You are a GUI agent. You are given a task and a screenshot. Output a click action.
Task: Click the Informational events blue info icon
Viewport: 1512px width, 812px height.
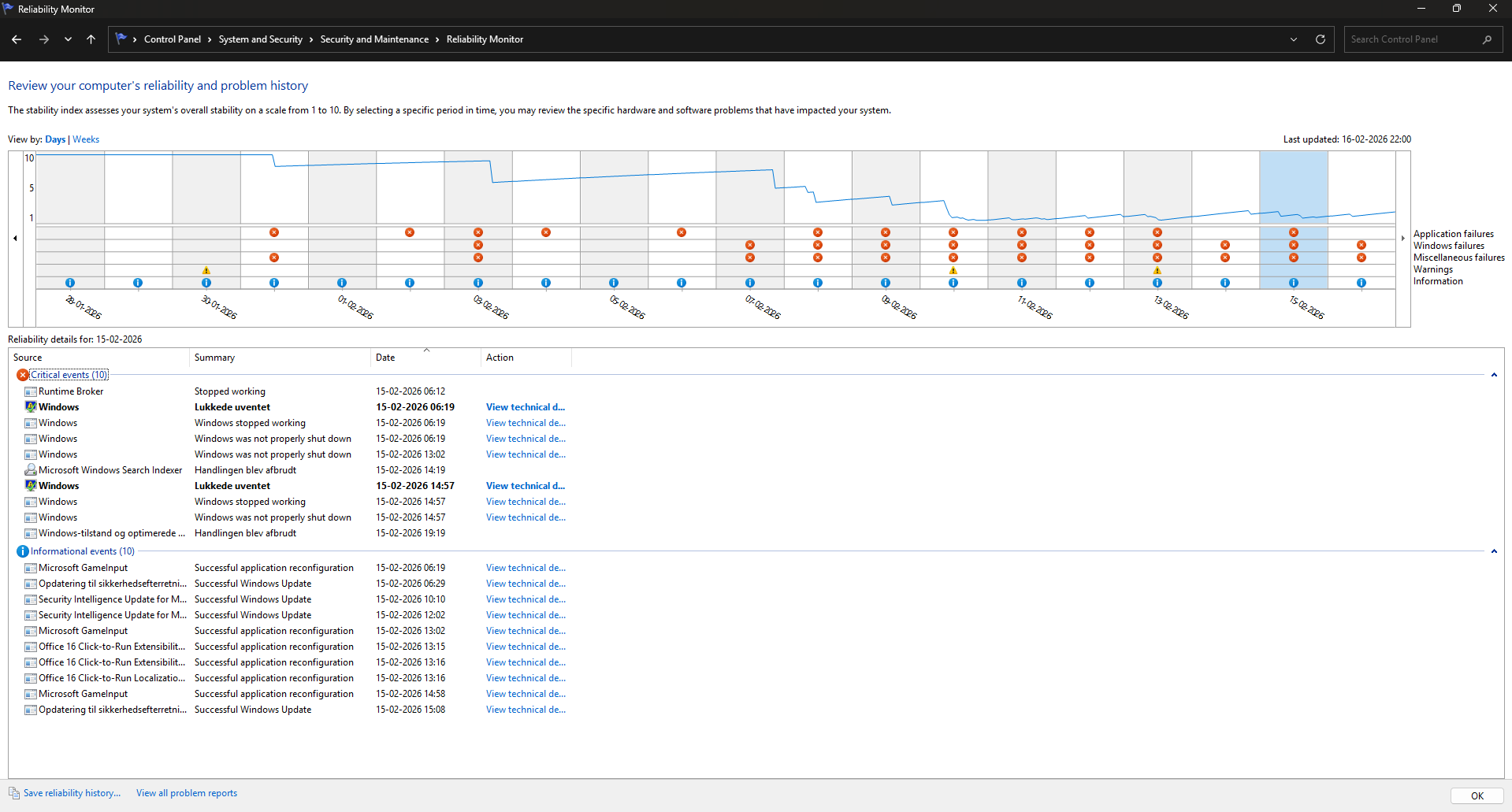click(x=23, y=551)
